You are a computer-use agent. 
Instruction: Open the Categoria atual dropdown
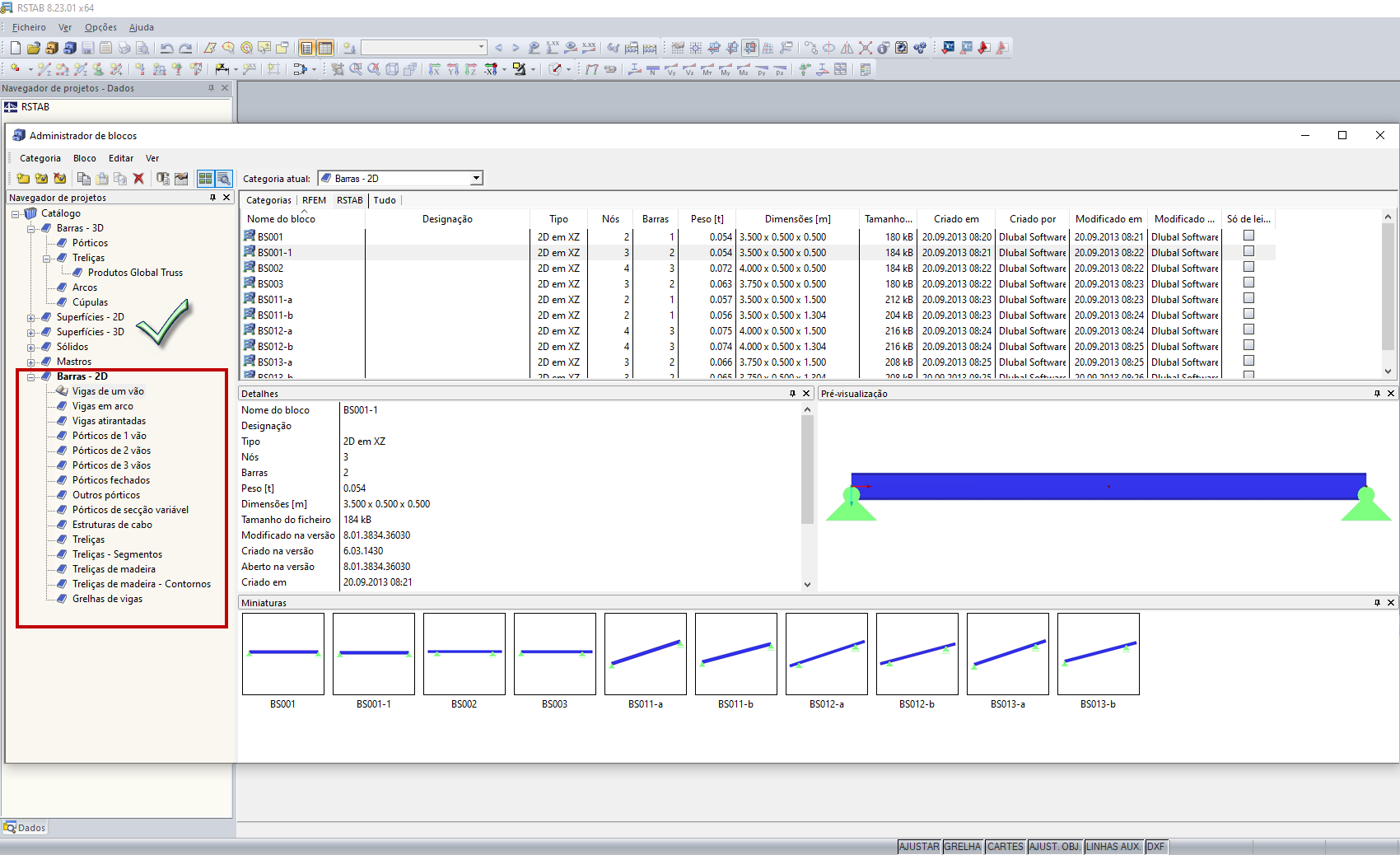click(x=476, y=179)
